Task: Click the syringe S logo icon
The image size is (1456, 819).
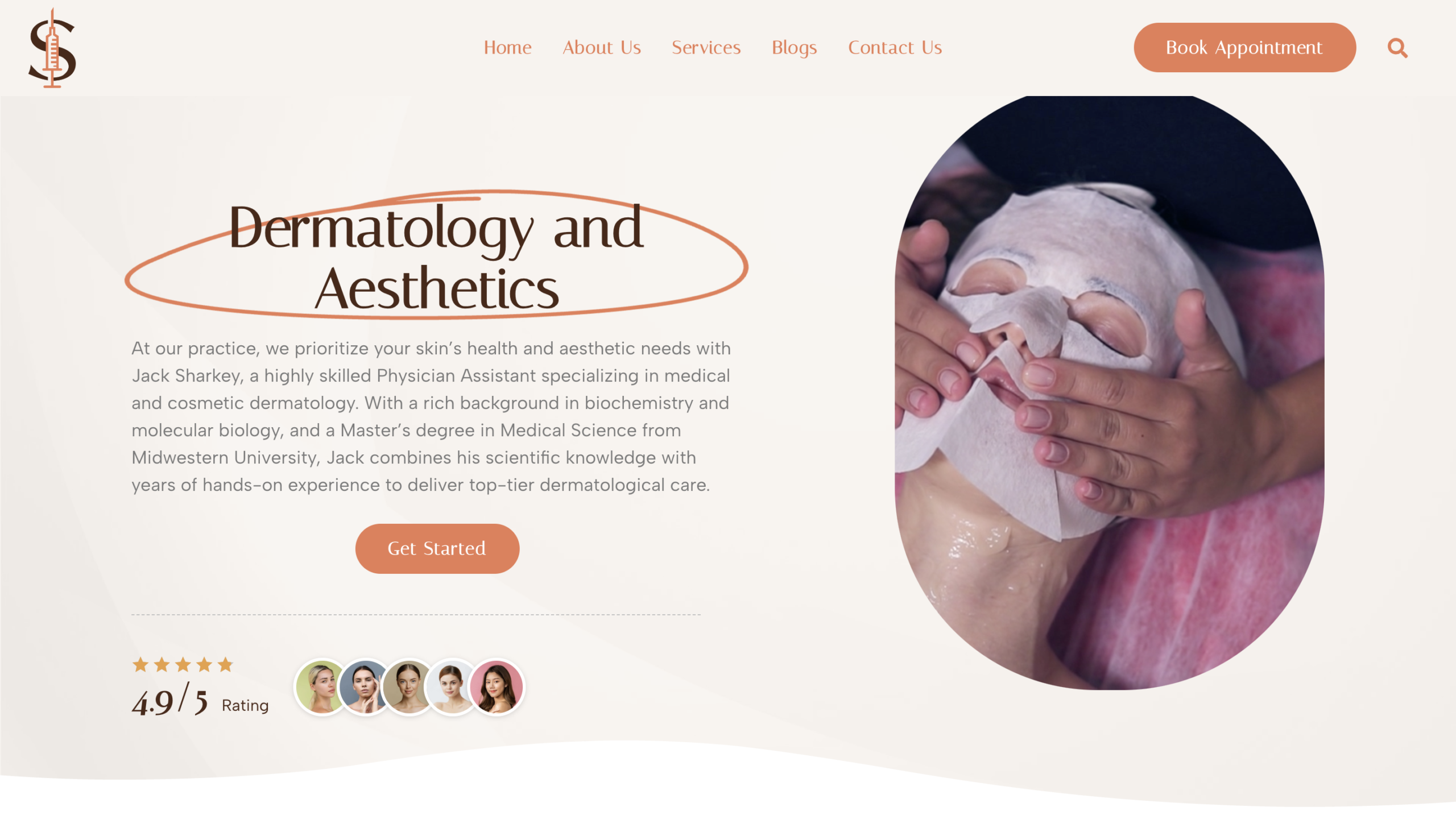Action: pos(52,48)
